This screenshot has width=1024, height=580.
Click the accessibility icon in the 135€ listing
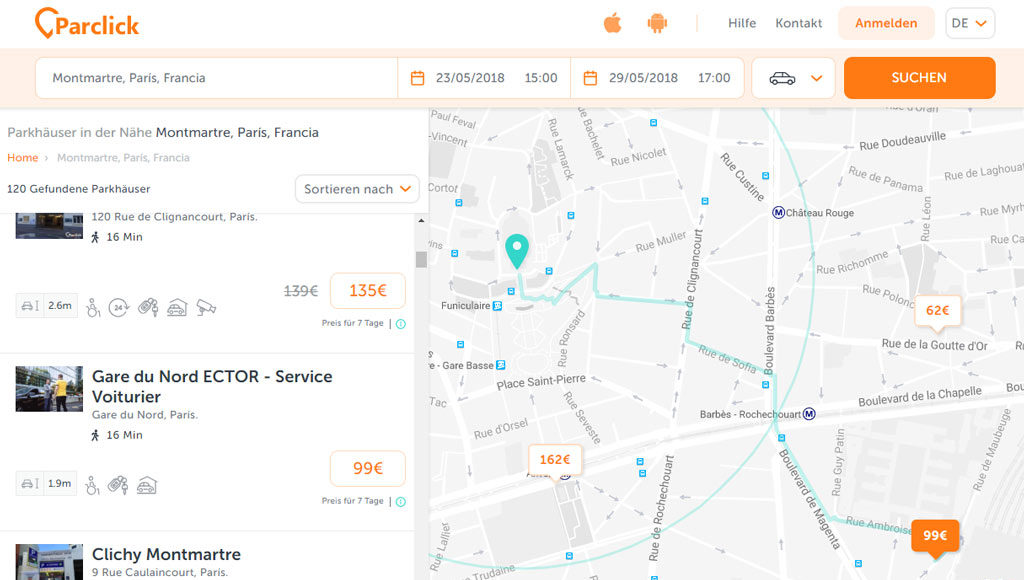coord(93,307)
